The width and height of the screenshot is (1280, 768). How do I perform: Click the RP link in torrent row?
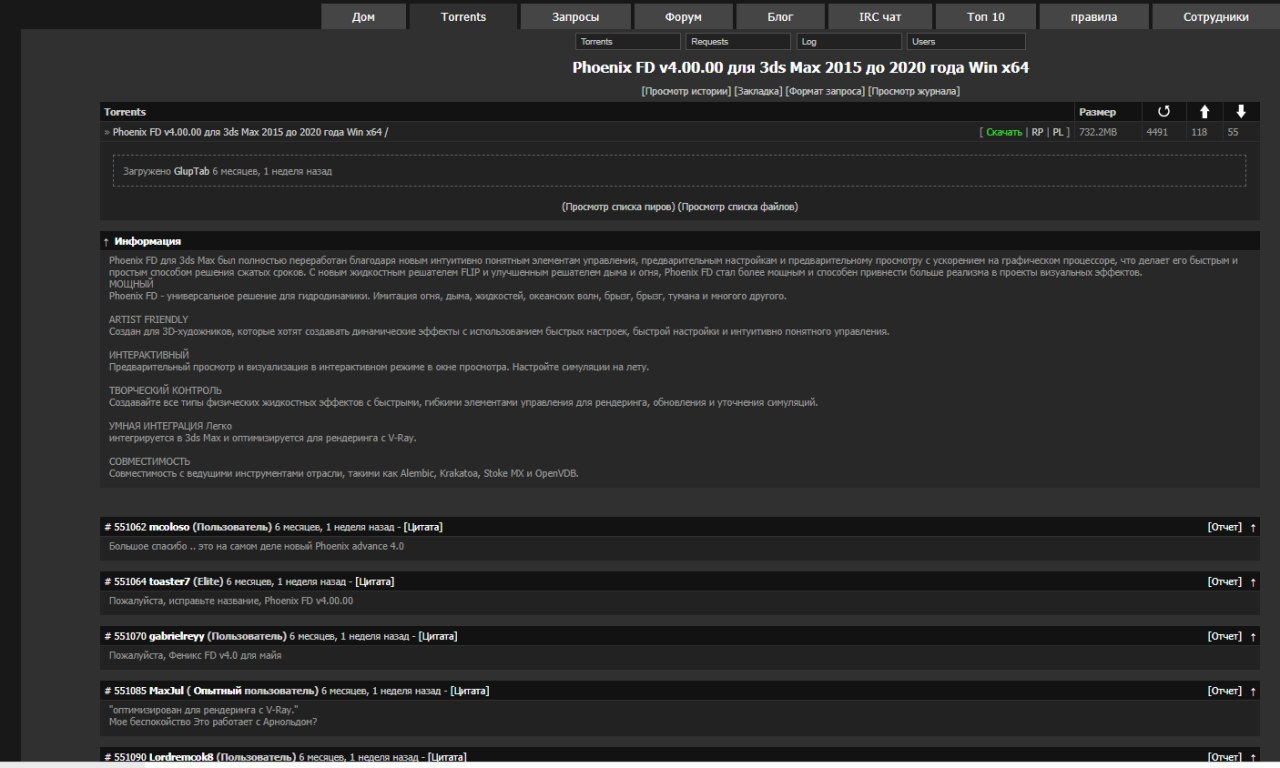[1037, 132]
